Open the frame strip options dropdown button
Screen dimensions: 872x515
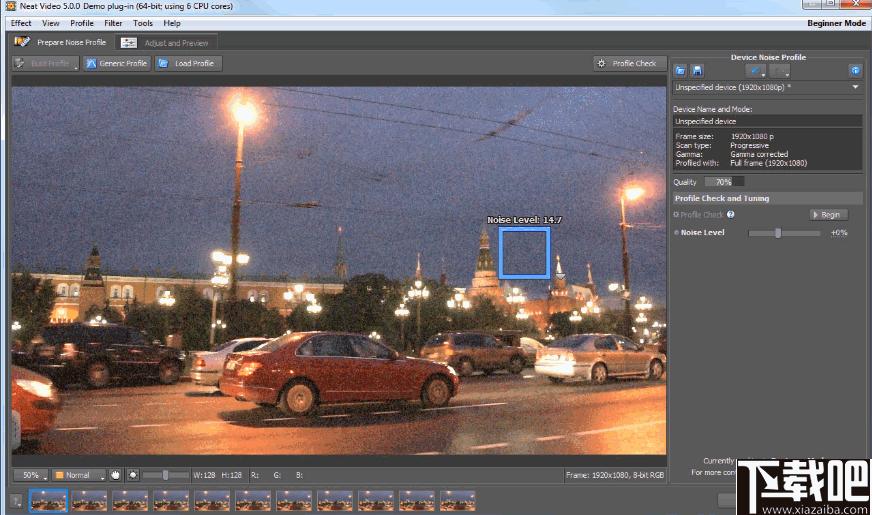[16, 501]
